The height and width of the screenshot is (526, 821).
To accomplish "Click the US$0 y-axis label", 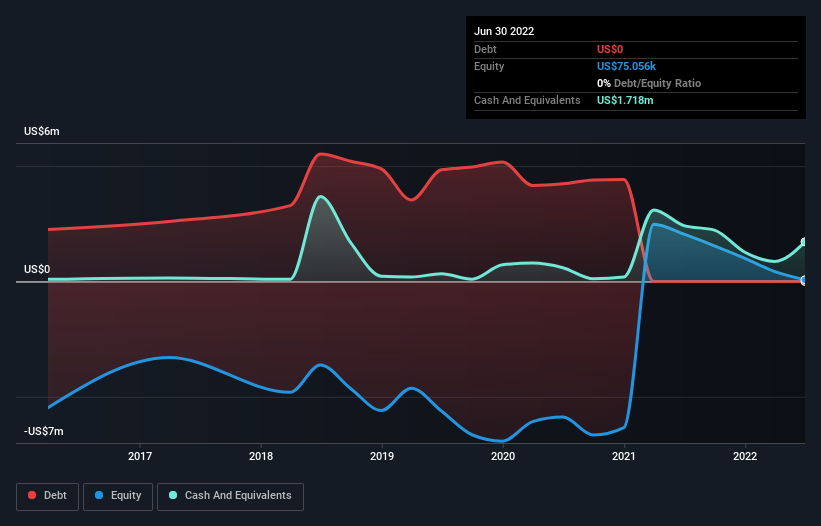I will pyautogui.click(x=37, y=270).
